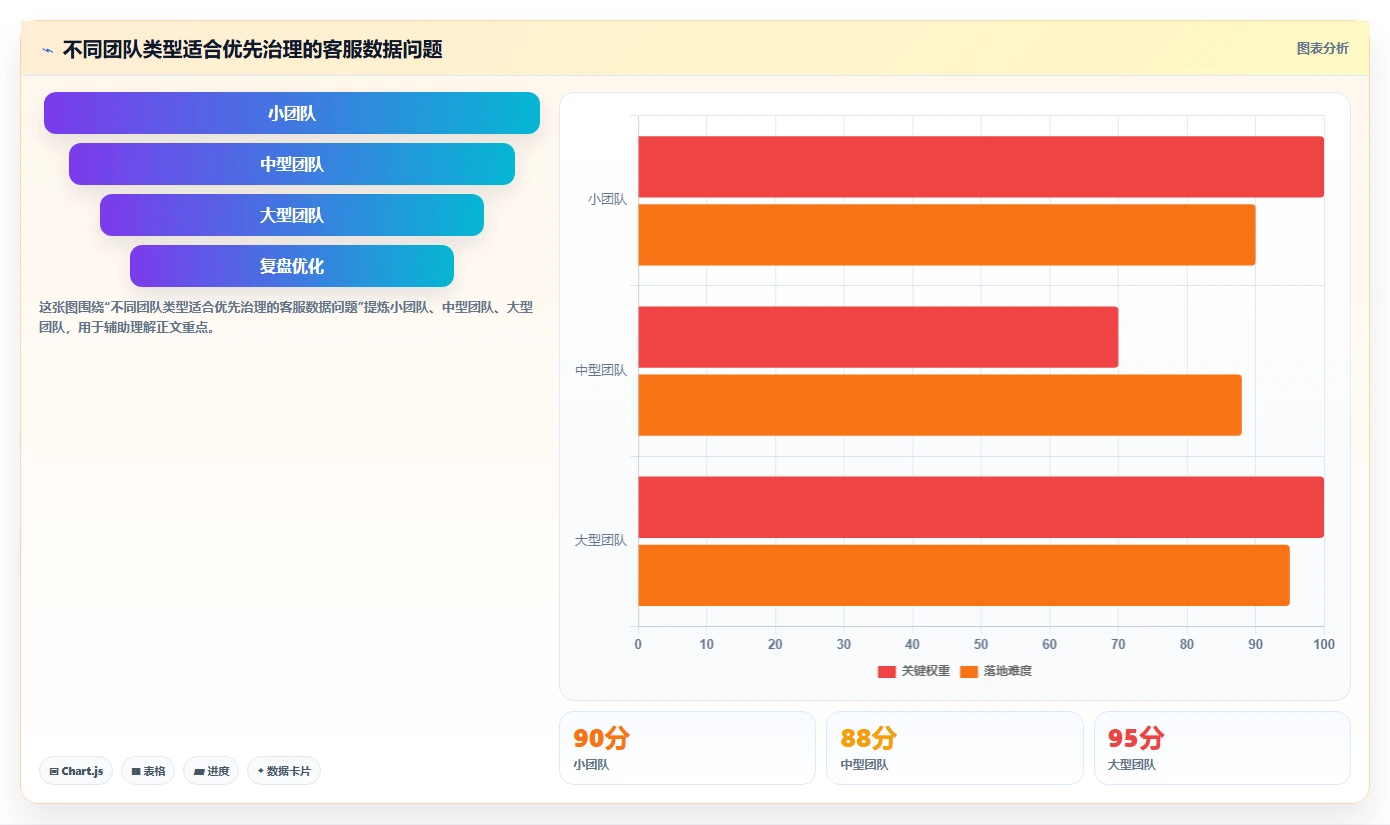Click the 图表分析 label in header
The width and height of the screenshot is (1390, 825).
[1322, 48]
